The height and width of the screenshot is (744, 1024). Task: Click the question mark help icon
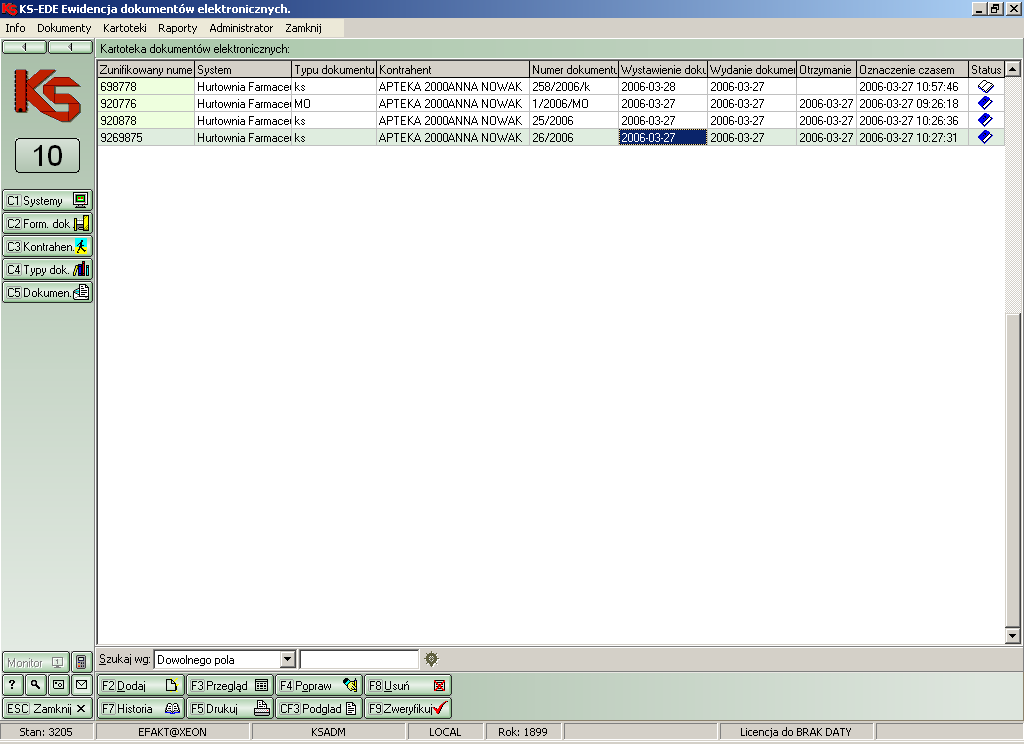(x=12, y=685)
